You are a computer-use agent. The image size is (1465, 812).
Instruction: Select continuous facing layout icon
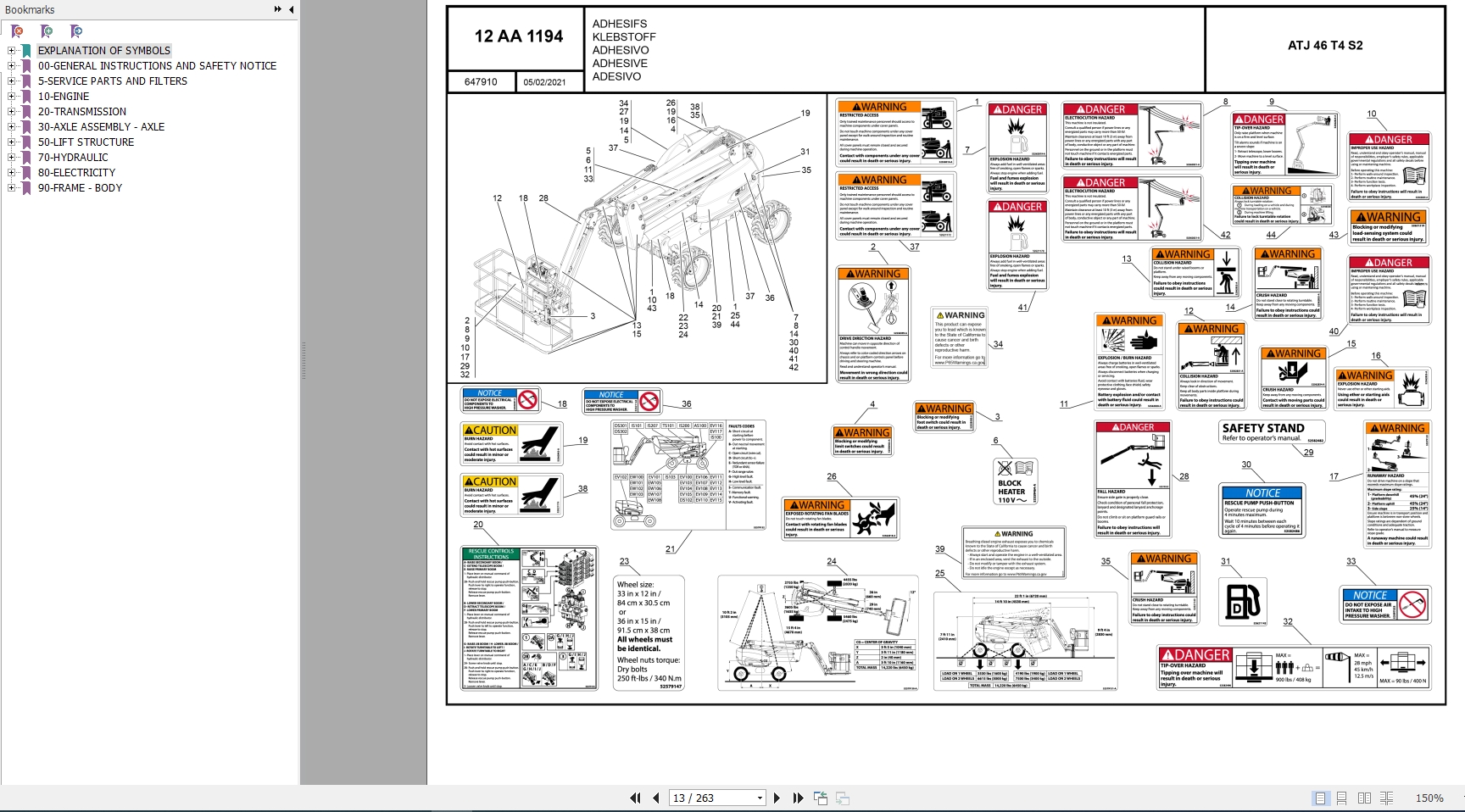1386,798
